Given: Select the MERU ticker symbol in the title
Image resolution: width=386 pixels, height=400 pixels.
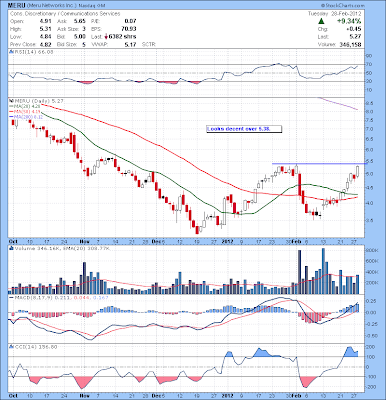Looking at the screenshot, I should [x=16, y=6].
